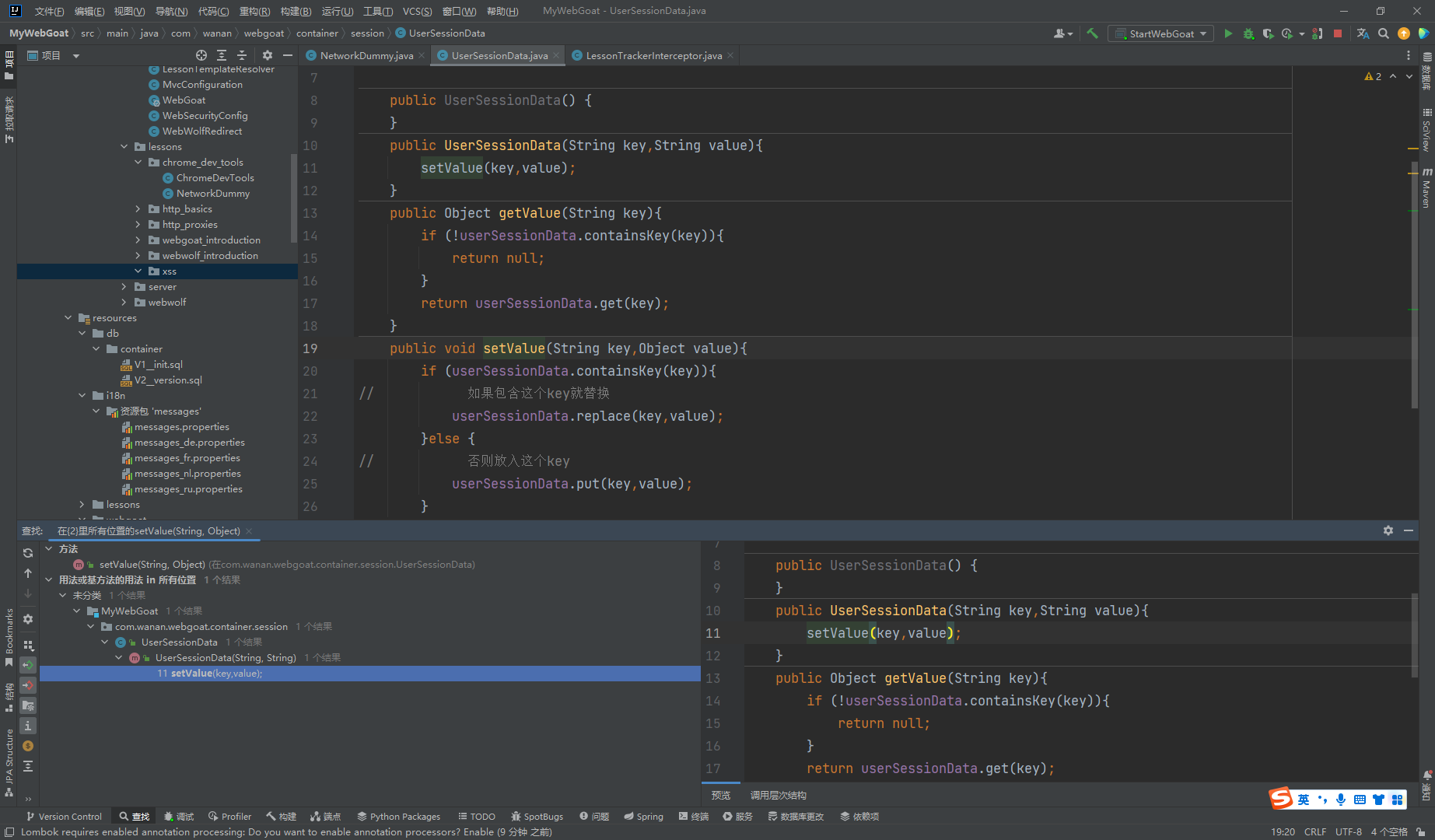Screen dimensions: 1435x840
Task: Select setValue(key,value) usage result row
Action: (370, 673)
